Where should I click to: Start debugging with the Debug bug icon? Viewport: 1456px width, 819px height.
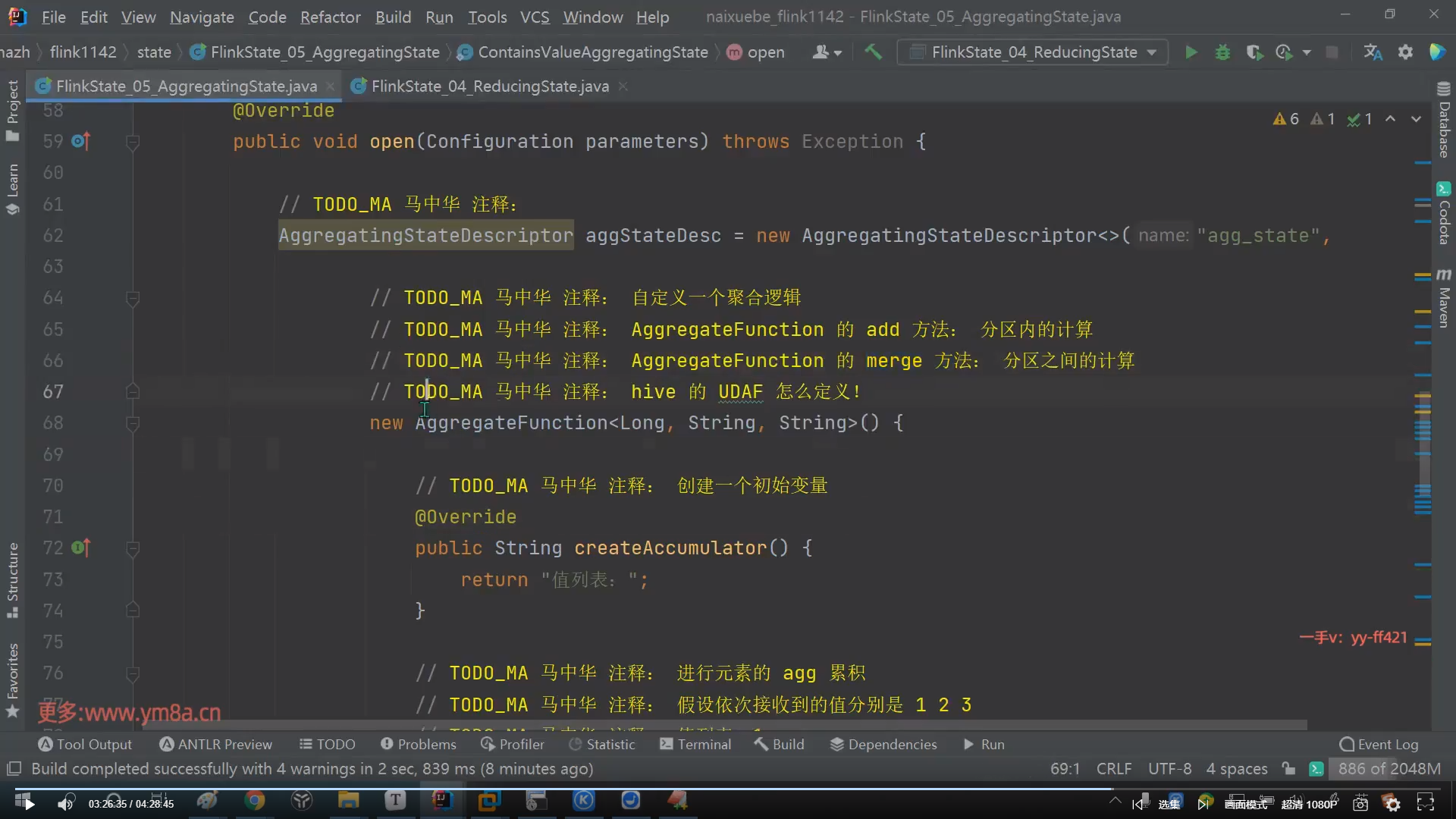1222,52
